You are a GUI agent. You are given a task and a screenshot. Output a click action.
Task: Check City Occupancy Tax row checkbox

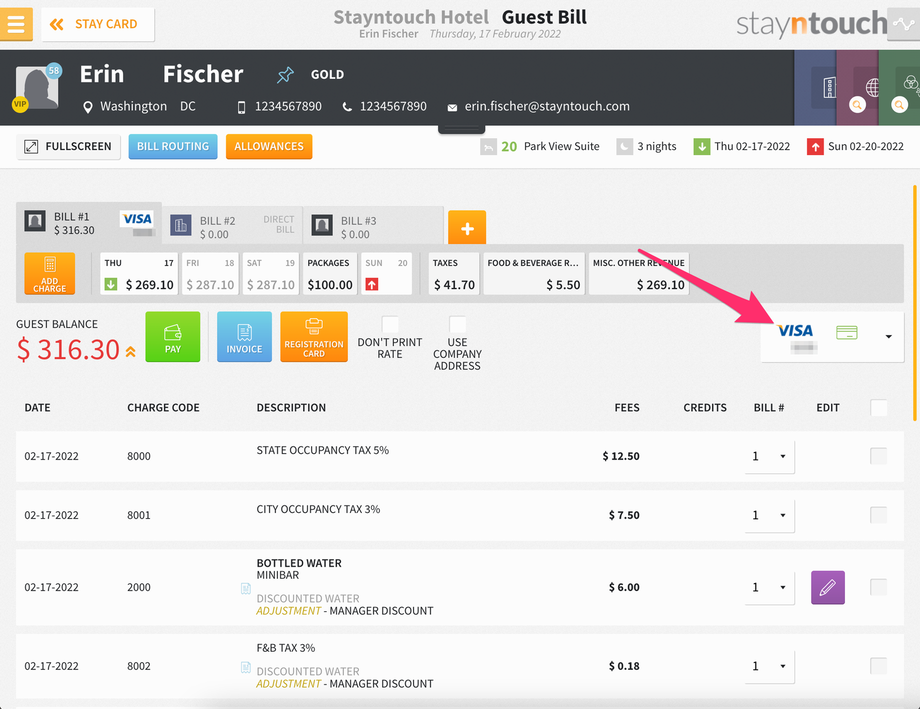[x=878, y=515]
